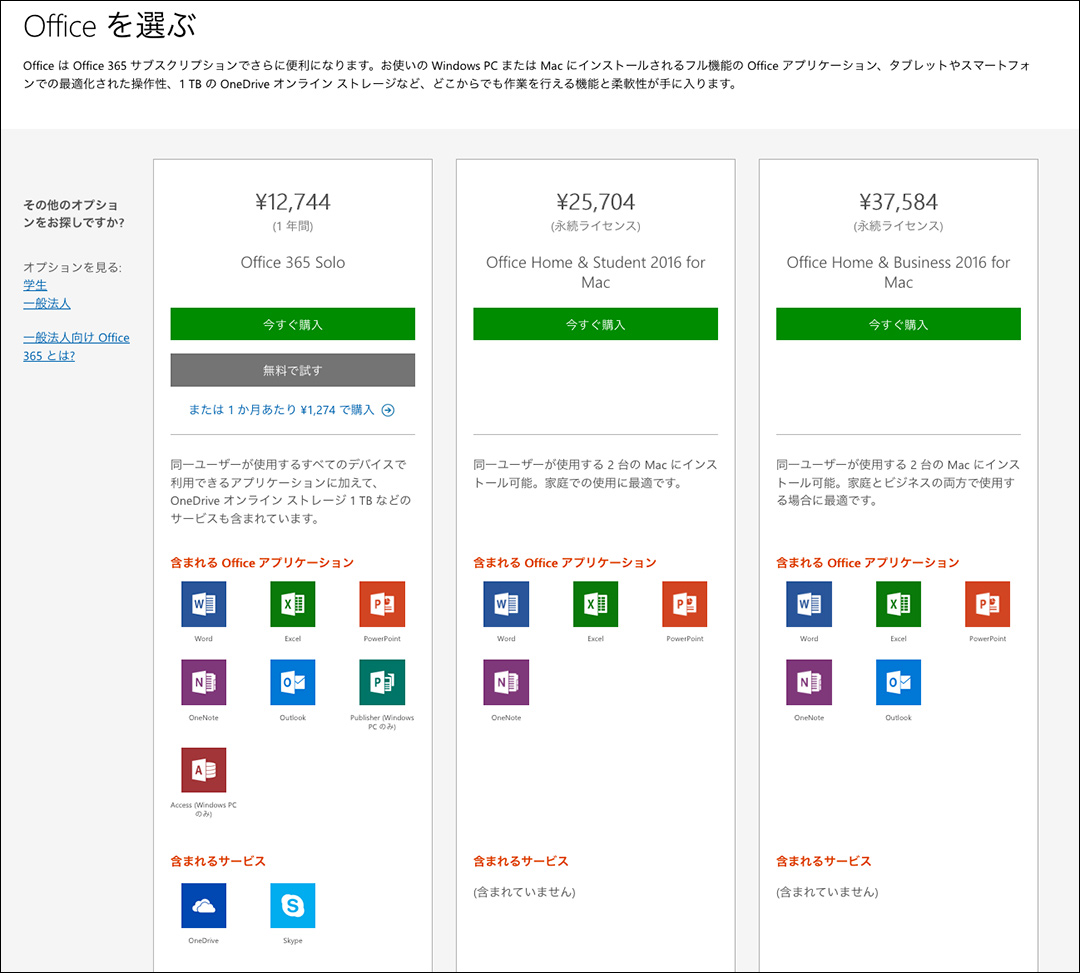Click Office Home & Student 2016 for Mac title
The width and height of the screenshot is (1080, 973).
[595, 272]
